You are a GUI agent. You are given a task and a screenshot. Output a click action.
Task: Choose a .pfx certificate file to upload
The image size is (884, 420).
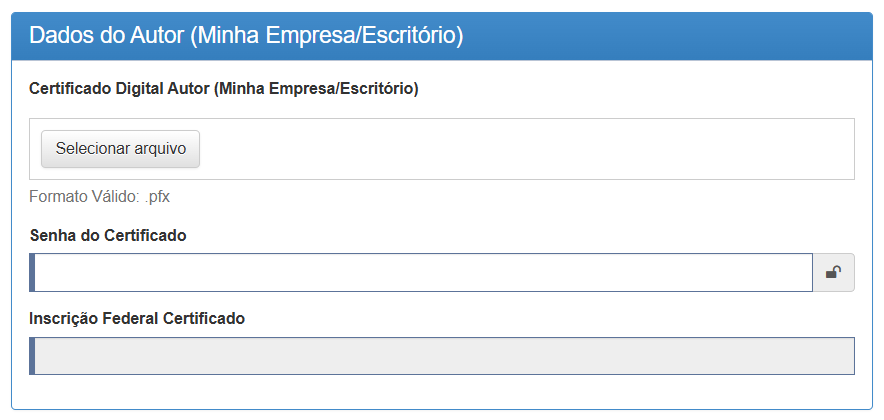[121, 148]
